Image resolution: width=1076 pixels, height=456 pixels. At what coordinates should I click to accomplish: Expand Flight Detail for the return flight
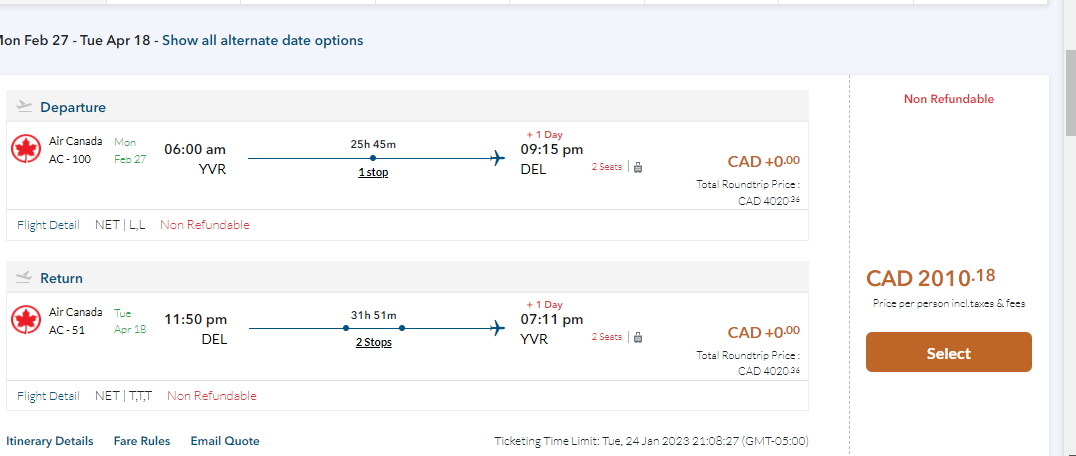(x=48, y=396)
